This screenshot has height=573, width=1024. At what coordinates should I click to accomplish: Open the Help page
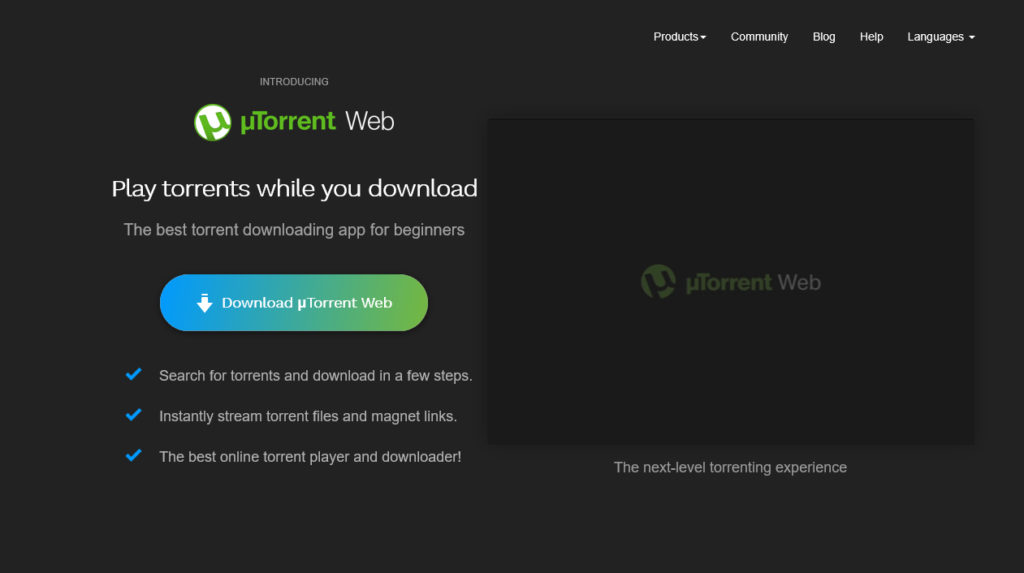(871, 37)
